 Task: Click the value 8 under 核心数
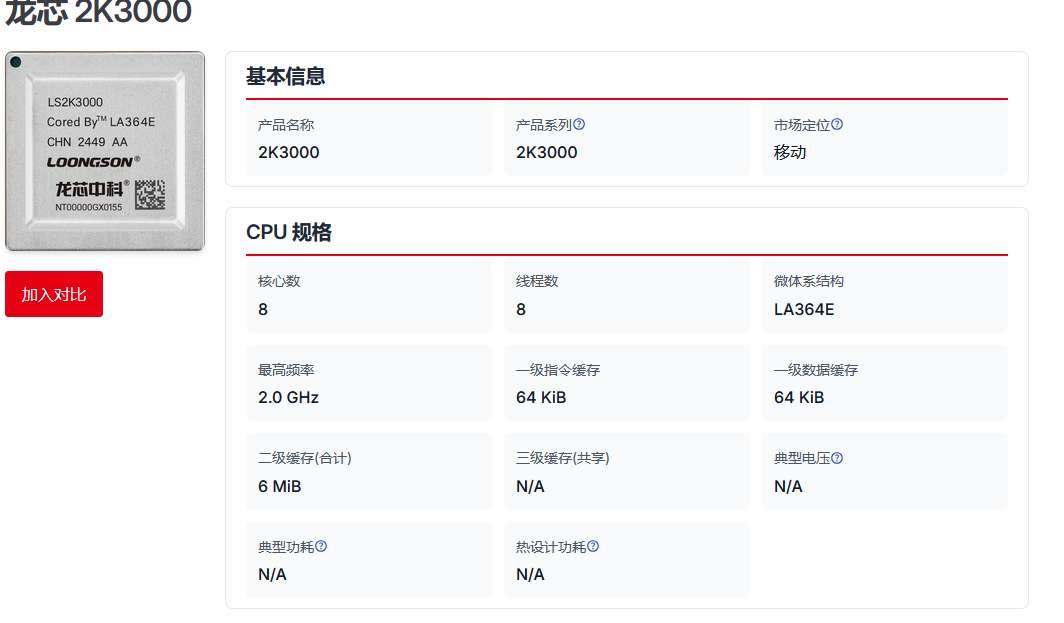263,309
